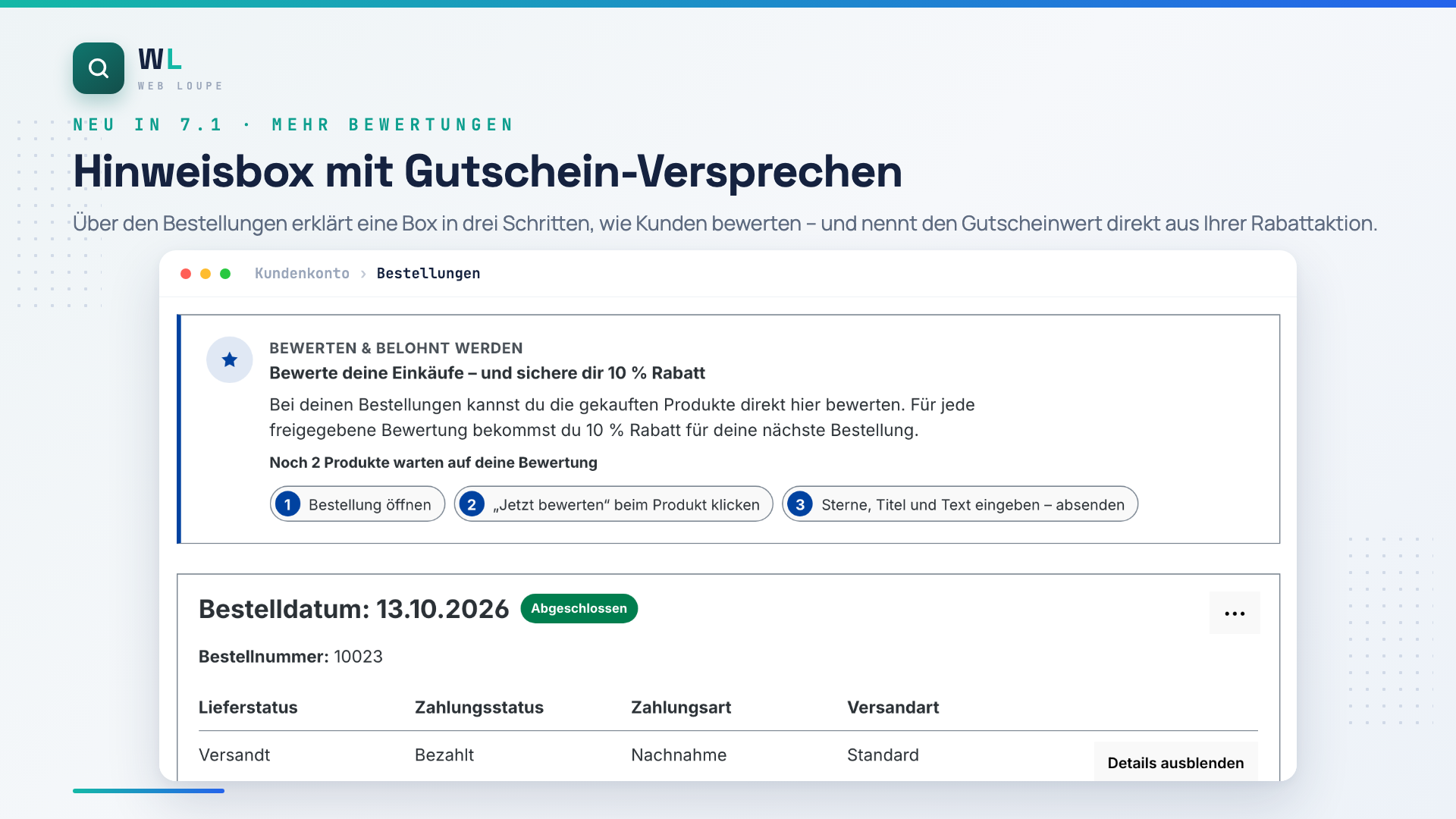
Task: Click the step 2 number badge
Action: pos(472,504)
